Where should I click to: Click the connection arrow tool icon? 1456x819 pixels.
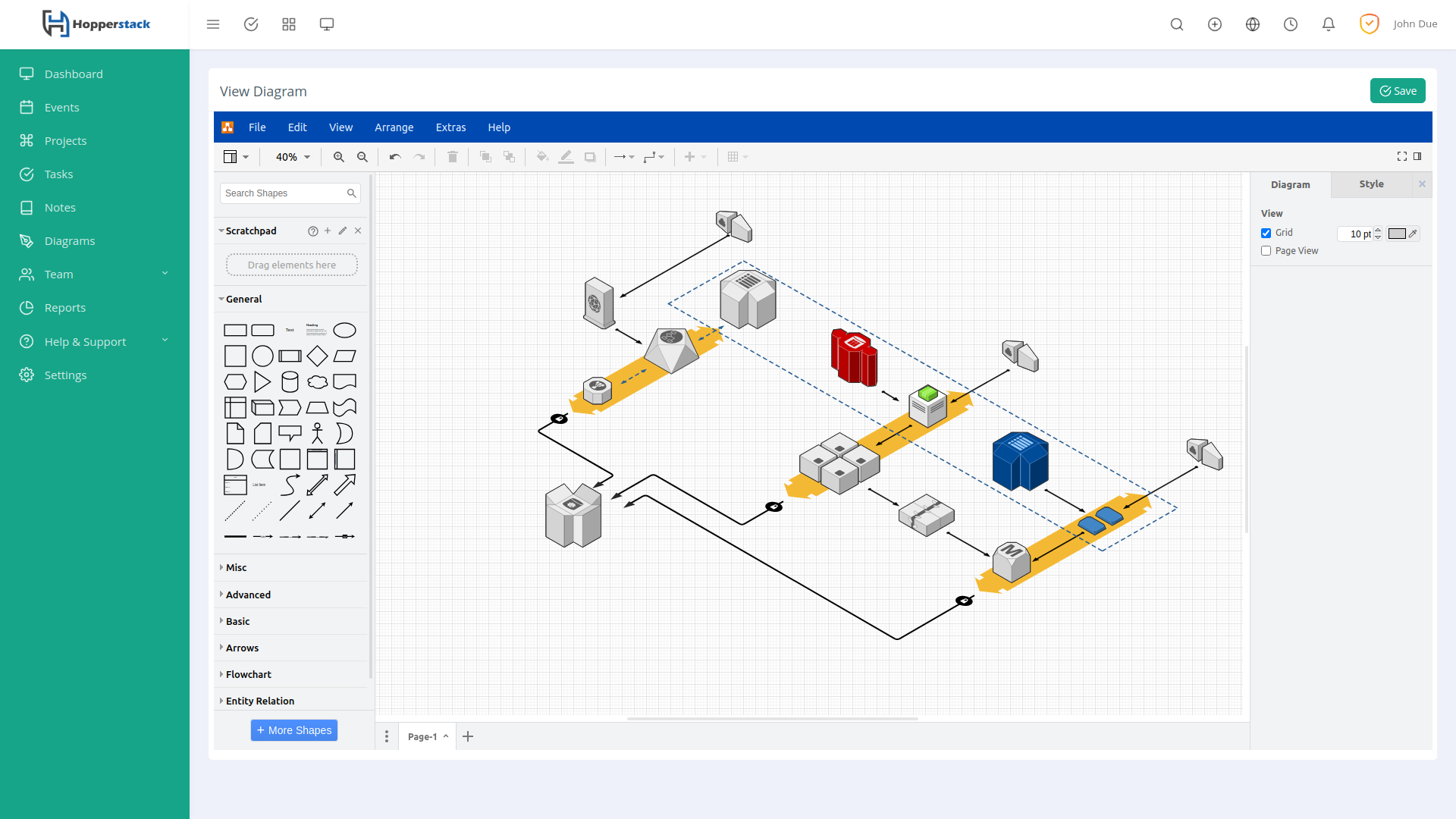click(x=620, y=157)
